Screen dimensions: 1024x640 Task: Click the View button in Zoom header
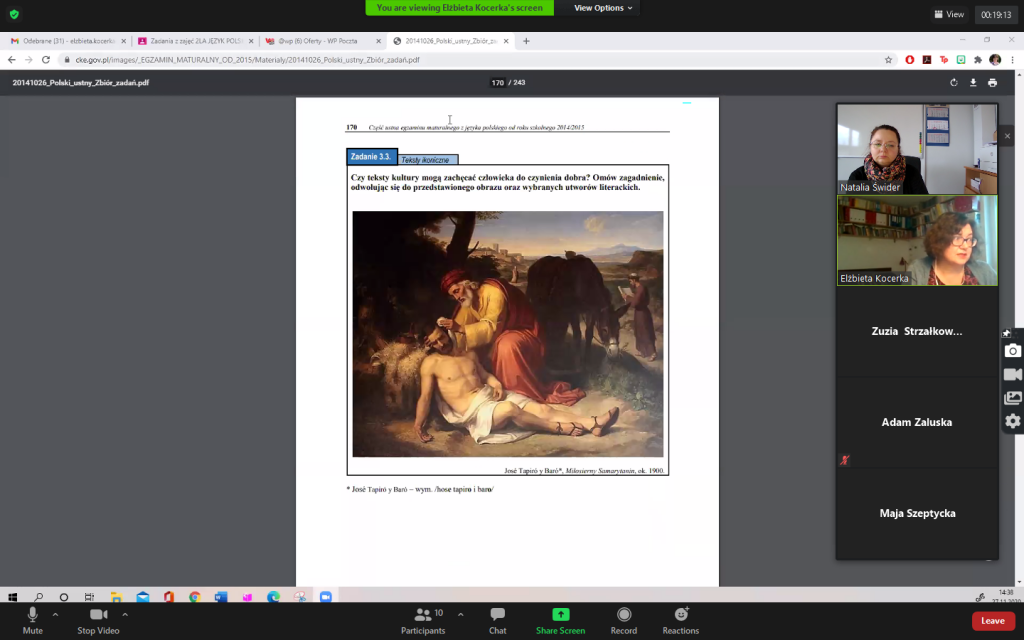pyautogui.click(x=949, y=14)
